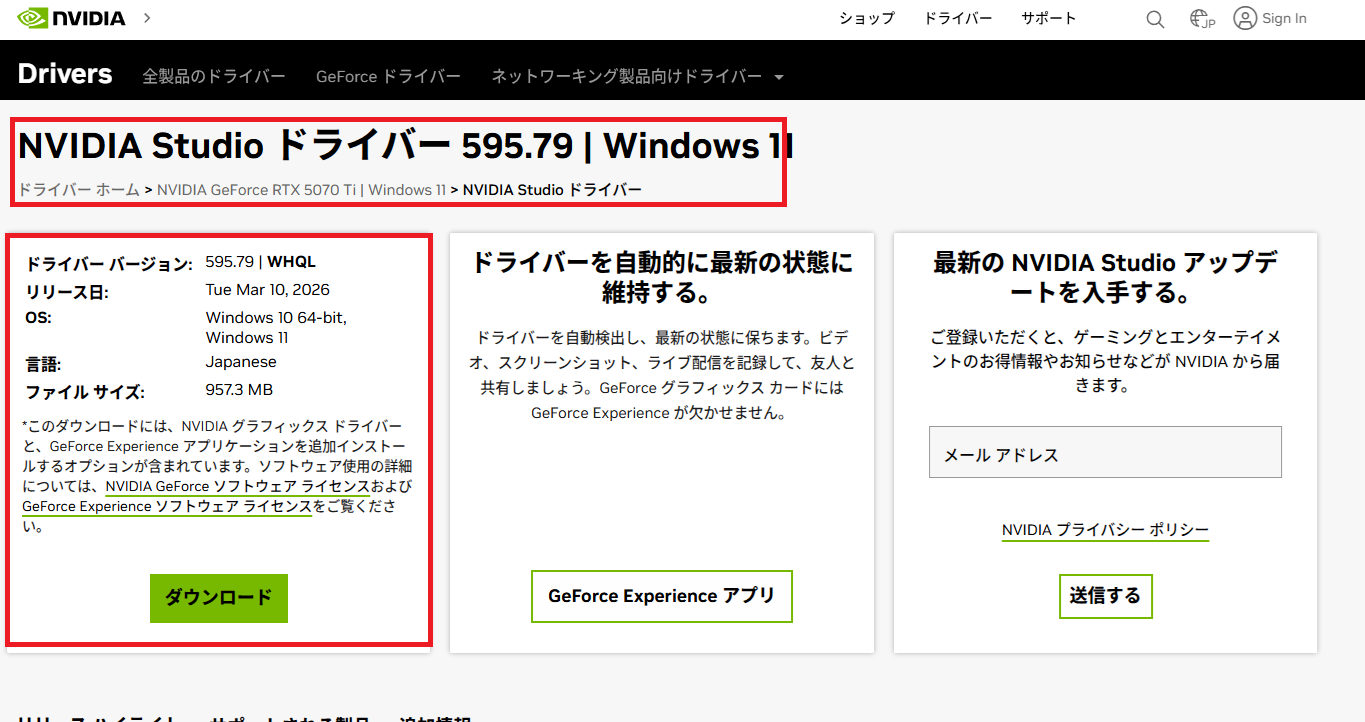Click the user account Sign In icon
The width and height of the screenshot is (1365, 722).
[1245, 18]
